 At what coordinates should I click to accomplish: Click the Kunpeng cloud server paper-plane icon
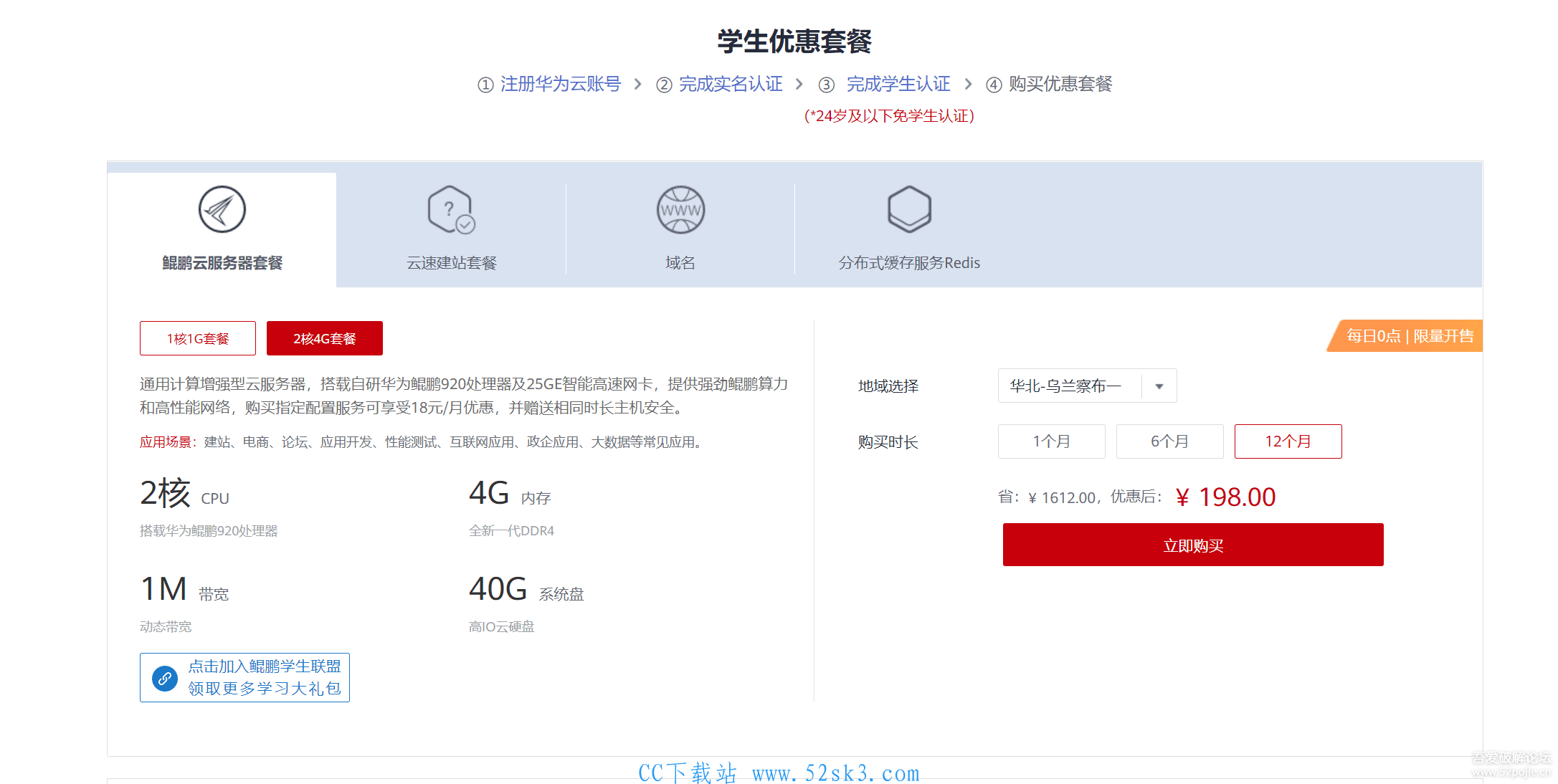222,209
